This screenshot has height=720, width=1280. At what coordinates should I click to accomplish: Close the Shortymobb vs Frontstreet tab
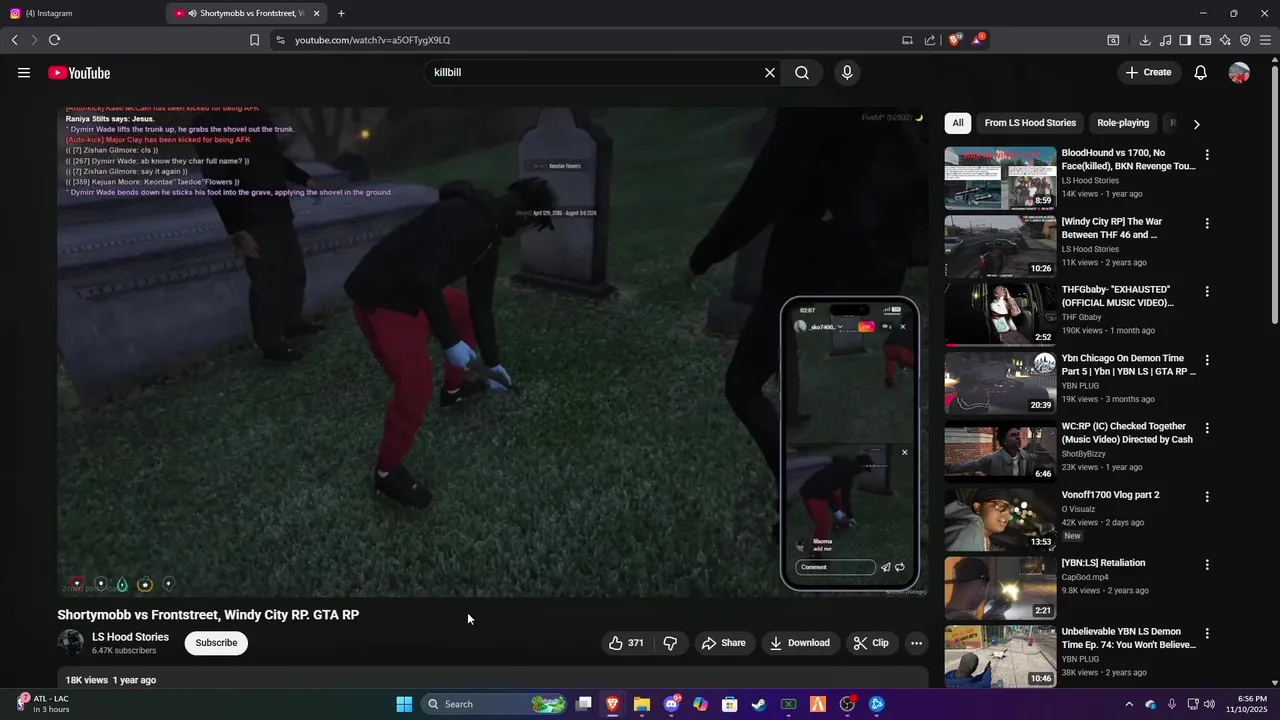coord(317,13)
